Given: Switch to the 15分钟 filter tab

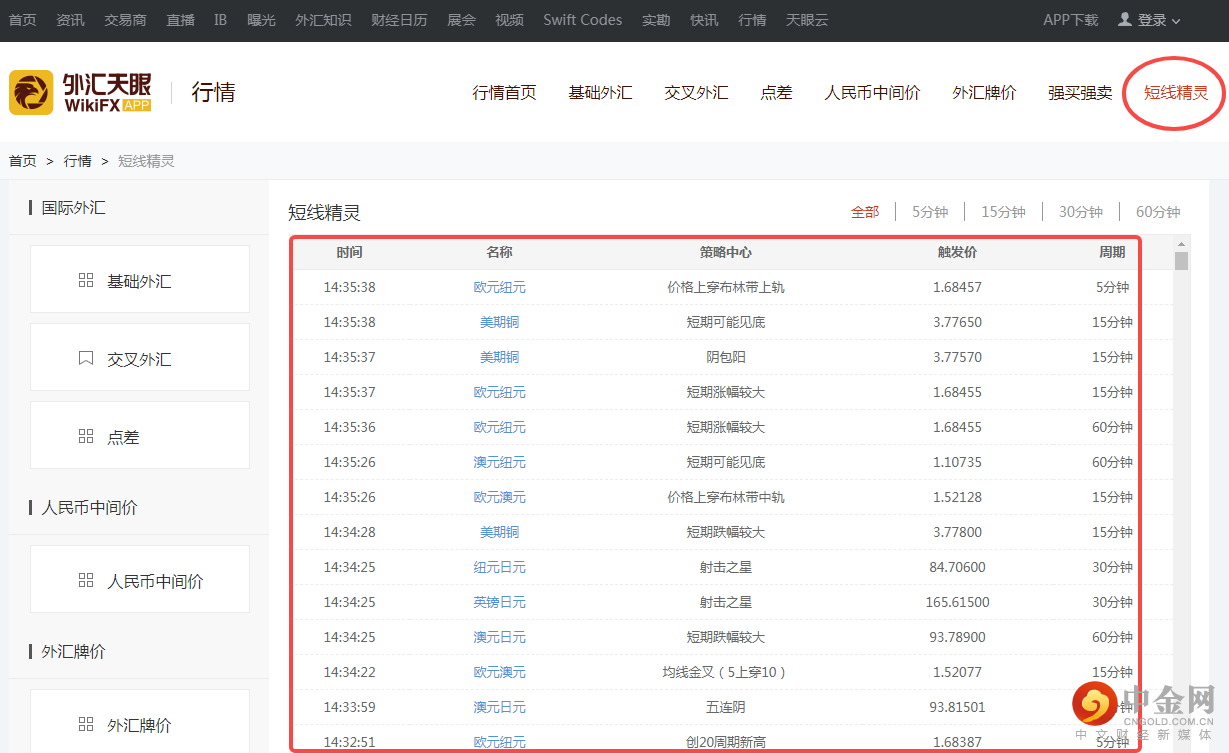Looking at the screenshot, I should (1004, 211).
